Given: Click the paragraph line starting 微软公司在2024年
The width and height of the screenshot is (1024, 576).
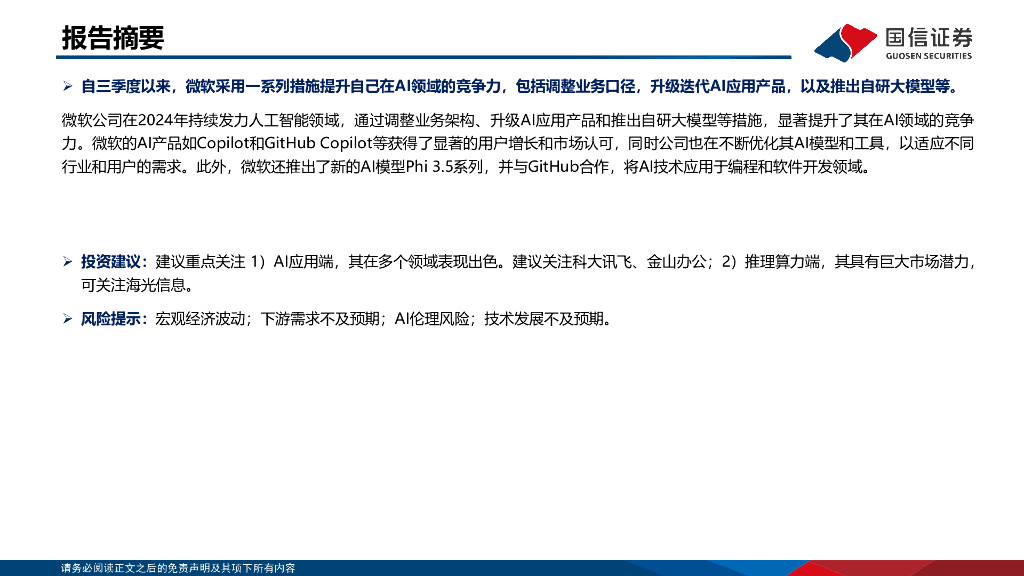Looking at the screenshot, I should tap(518, 120).
